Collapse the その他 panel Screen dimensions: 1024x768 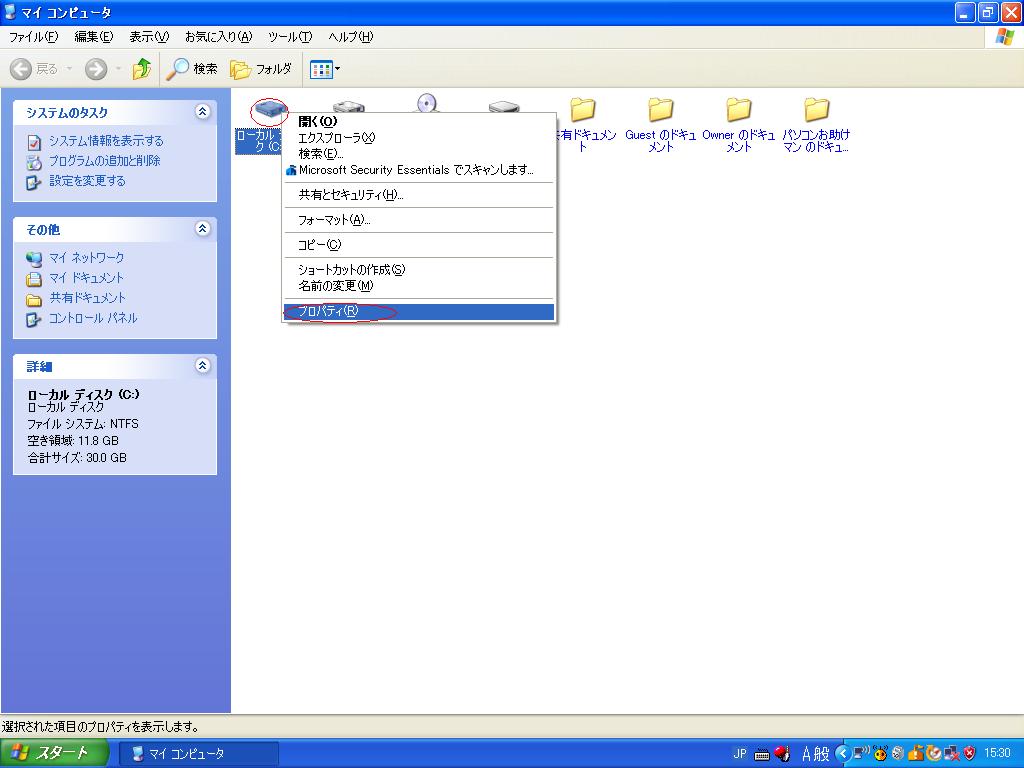[202, 229]
